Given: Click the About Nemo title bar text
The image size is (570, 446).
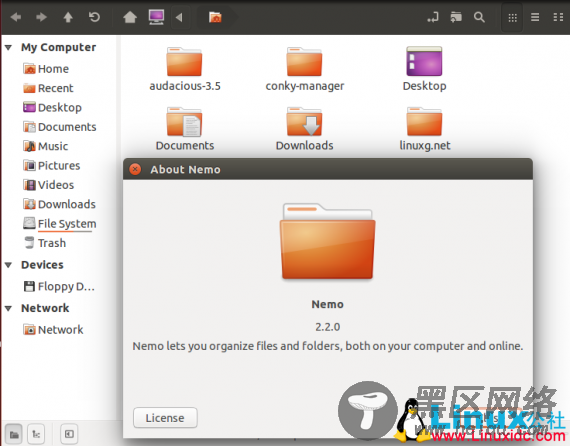Looking at the screenshot, I should 185,169.
